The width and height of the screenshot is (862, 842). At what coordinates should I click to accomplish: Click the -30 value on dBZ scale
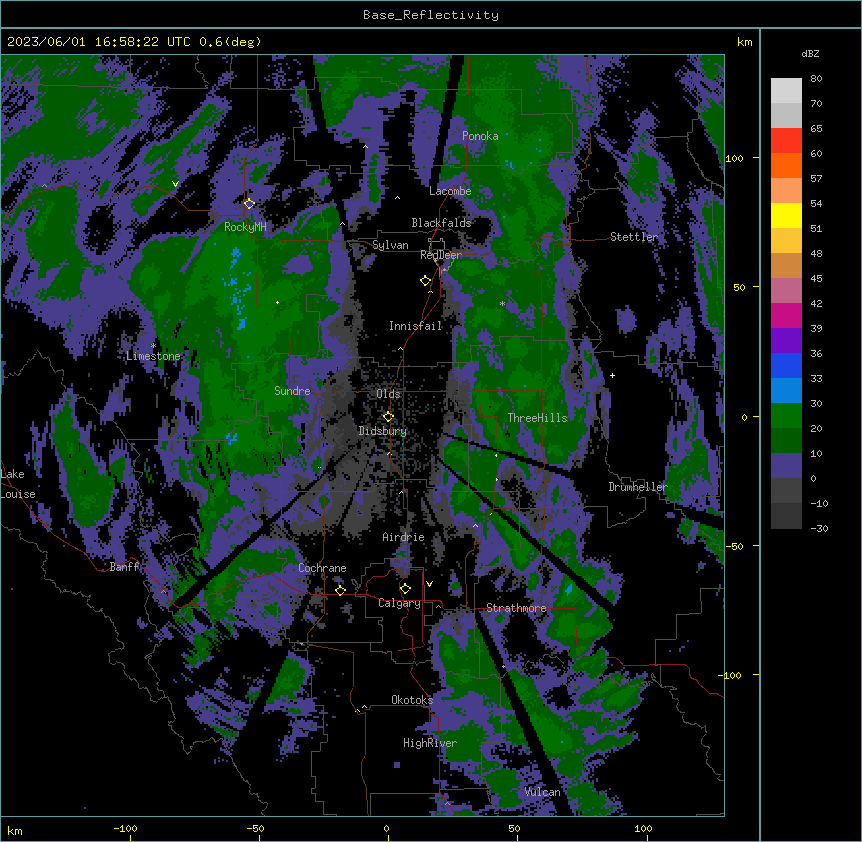pos(819,528)
